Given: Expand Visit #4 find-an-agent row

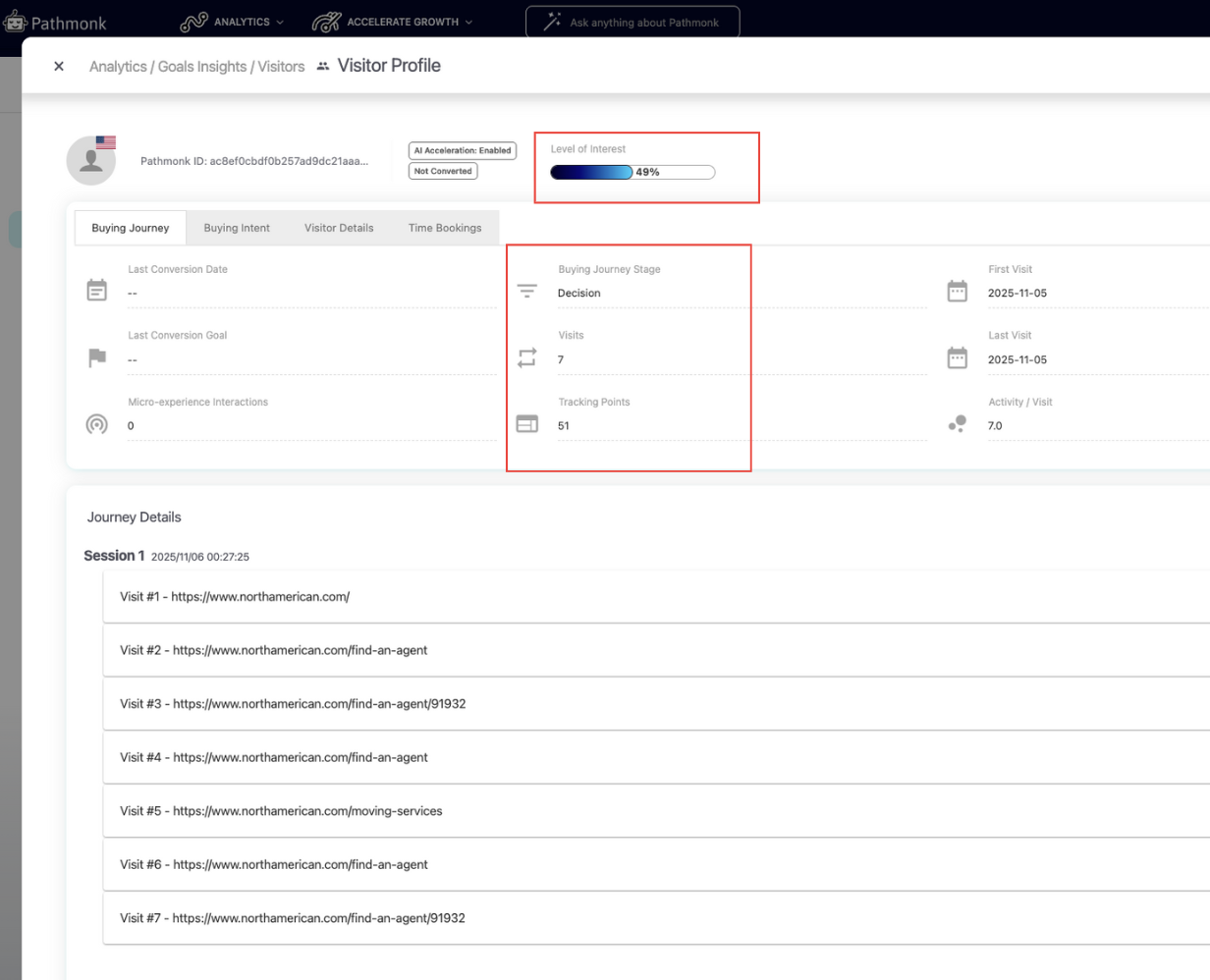Looking at the screenshot, I should click(x=656, y=757).
